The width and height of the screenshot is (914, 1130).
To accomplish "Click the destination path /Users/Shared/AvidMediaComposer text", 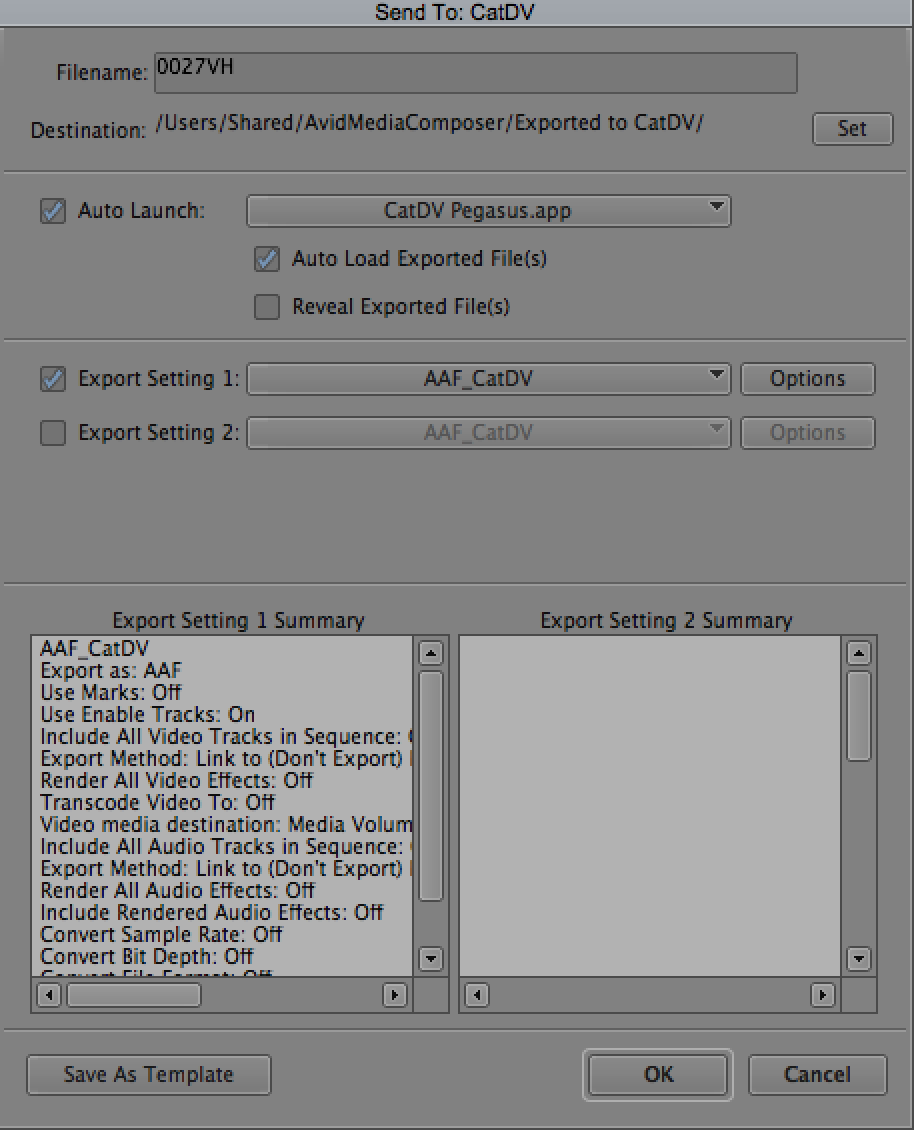I will [x=430, y=123].
